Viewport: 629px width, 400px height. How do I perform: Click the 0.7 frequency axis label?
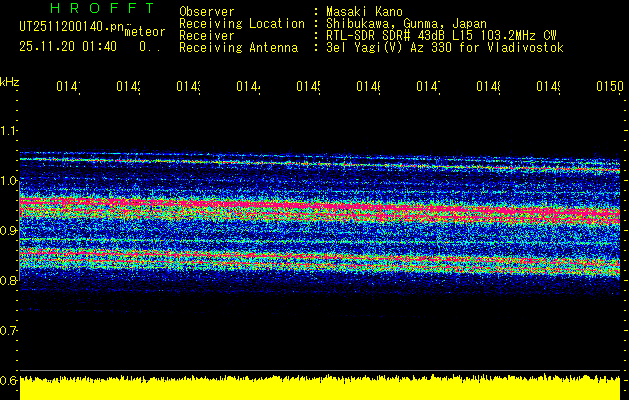[x=9, y=331]
